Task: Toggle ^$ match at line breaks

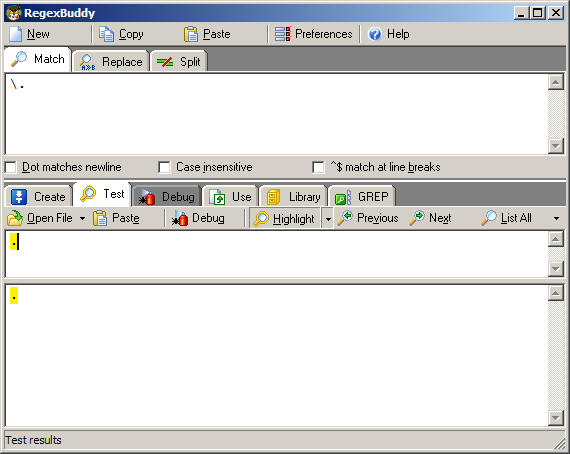Action: click(x=318, y=168)
